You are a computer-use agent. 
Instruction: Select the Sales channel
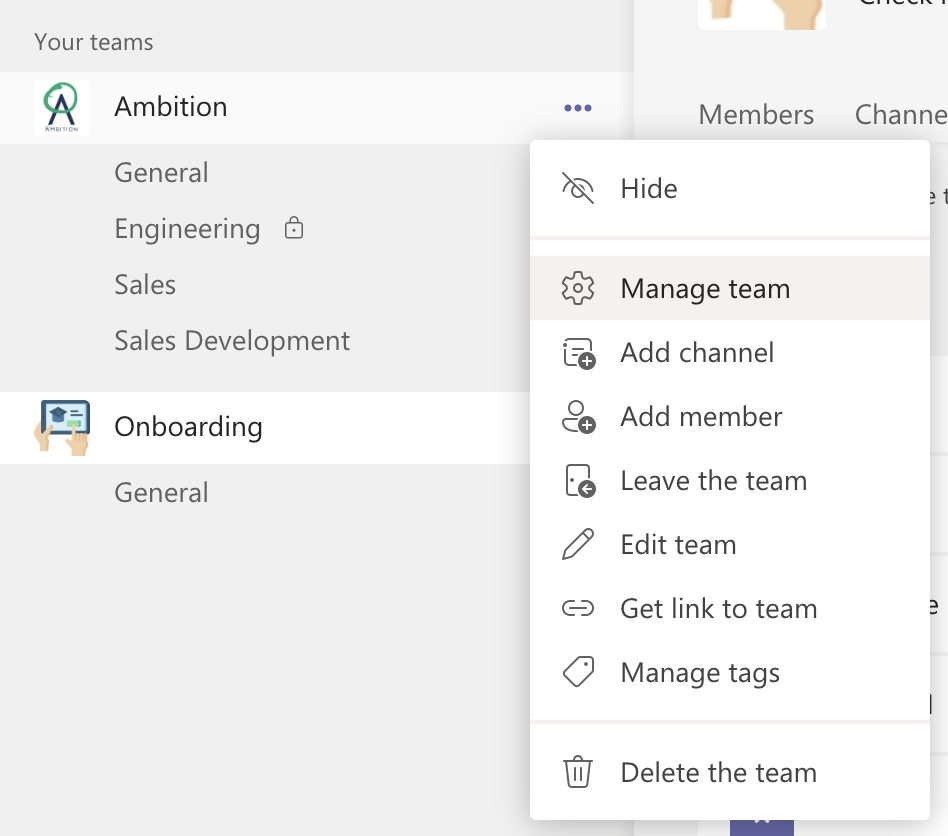click(x=145, y=285)
